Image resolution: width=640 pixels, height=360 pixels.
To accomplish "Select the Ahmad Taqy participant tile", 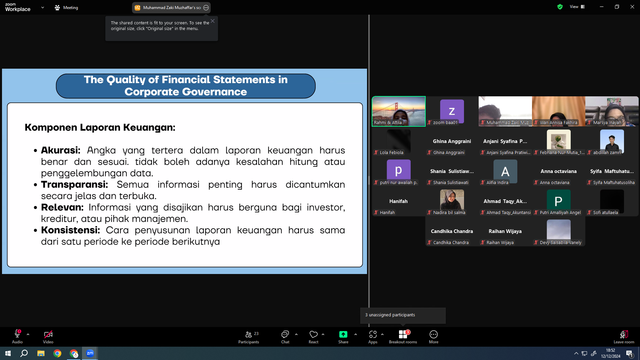I will (x=505, y=201).
